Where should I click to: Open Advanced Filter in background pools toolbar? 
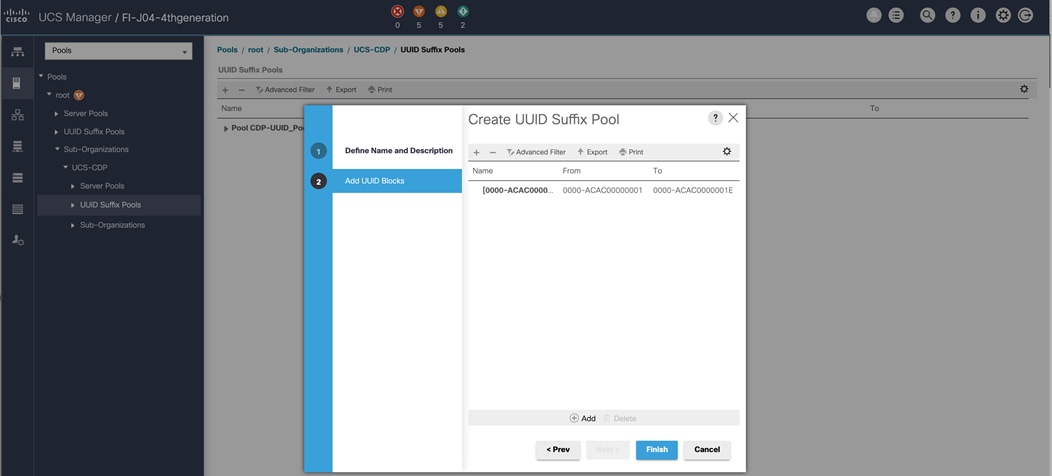click(285, 89)
